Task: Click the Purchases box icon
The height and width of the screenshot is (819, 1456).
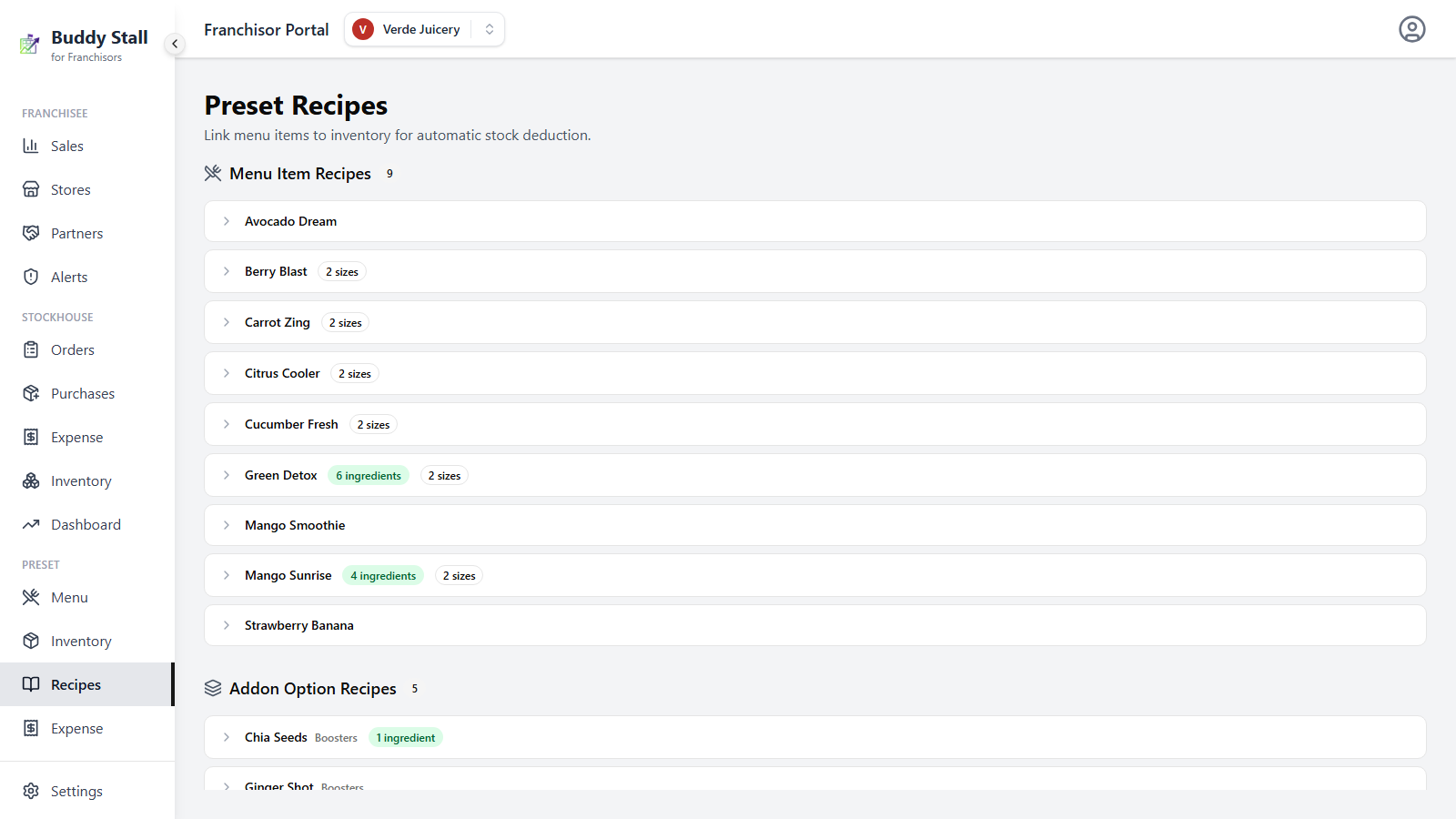Action: point(31,393)
